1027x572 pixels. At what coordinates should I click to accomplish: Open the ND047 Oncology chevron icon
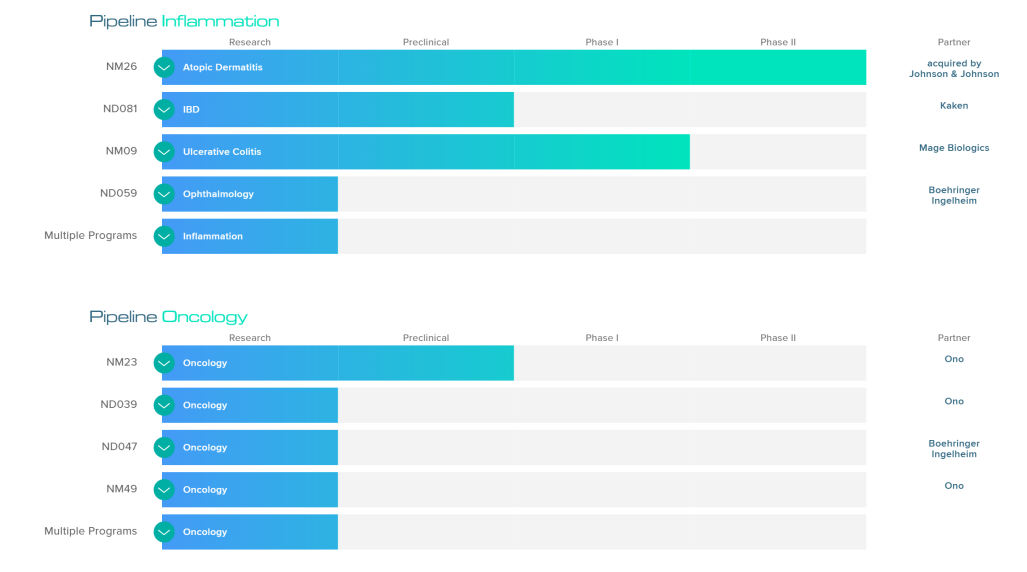coord(164,448)
